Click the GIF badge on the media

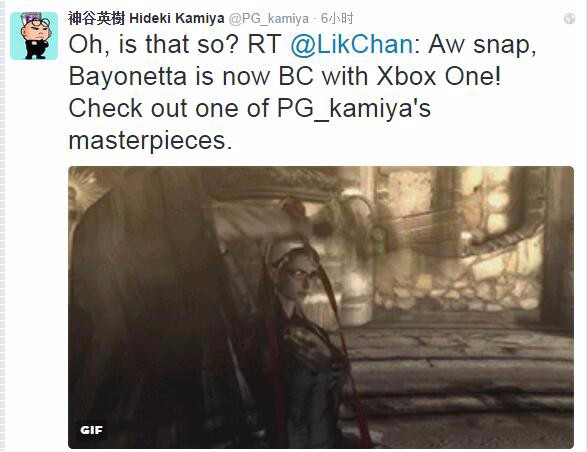(91, 430)
